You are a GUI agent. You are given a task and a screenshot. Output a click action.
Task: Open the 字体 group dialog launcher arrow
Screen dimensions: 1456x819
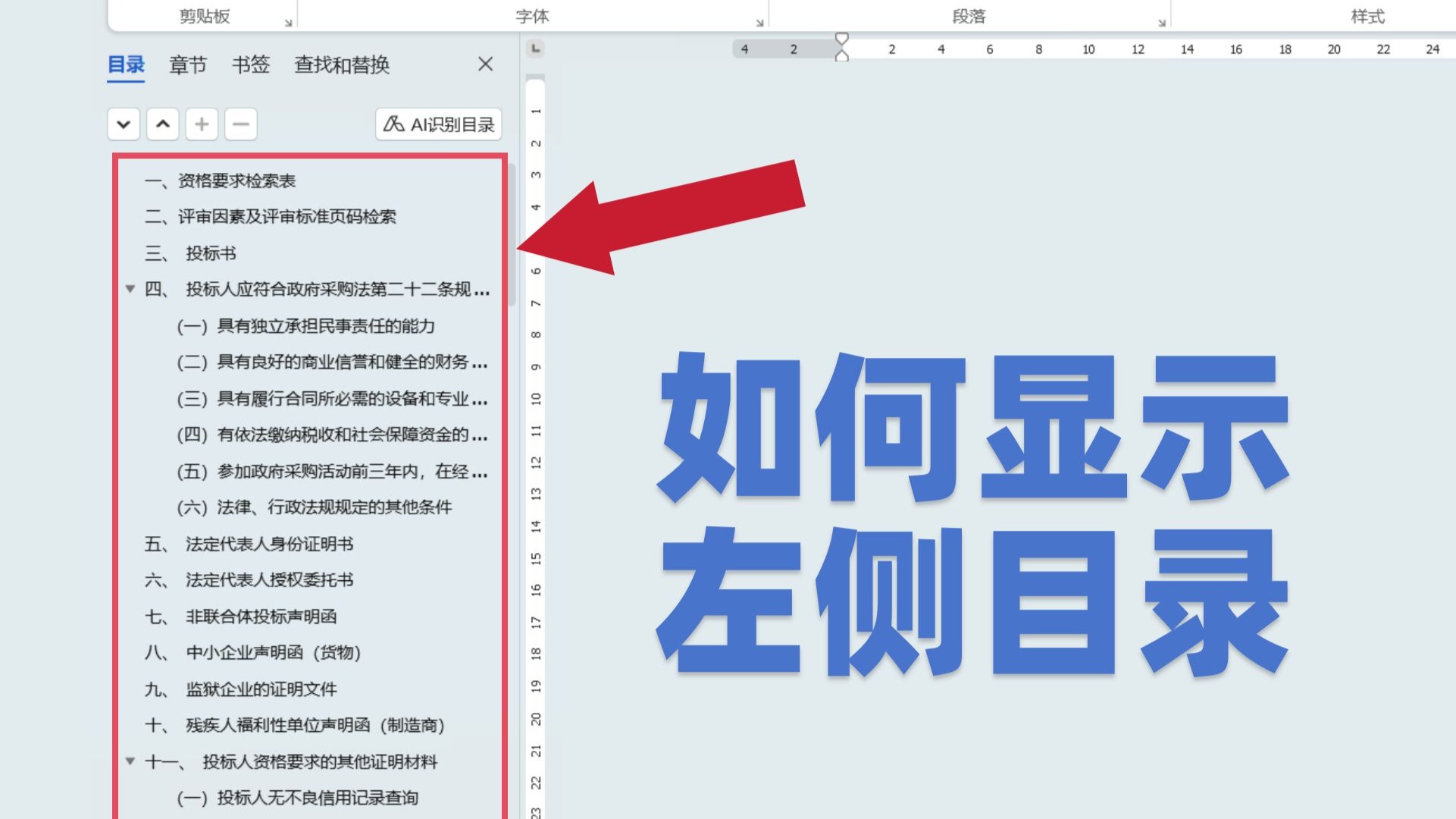tap(759, 24)
